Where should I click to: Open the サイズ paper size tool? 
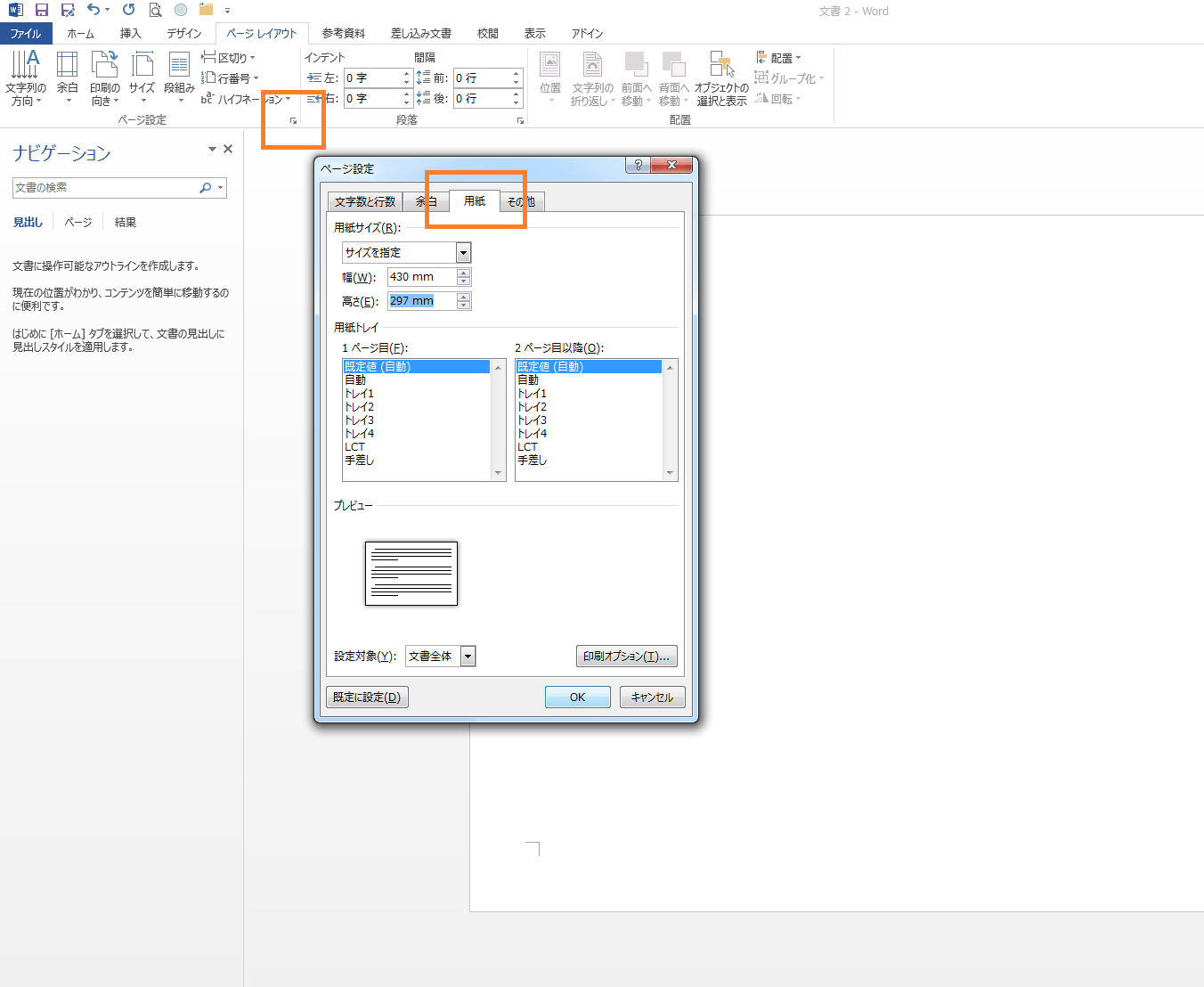point(142,78)
